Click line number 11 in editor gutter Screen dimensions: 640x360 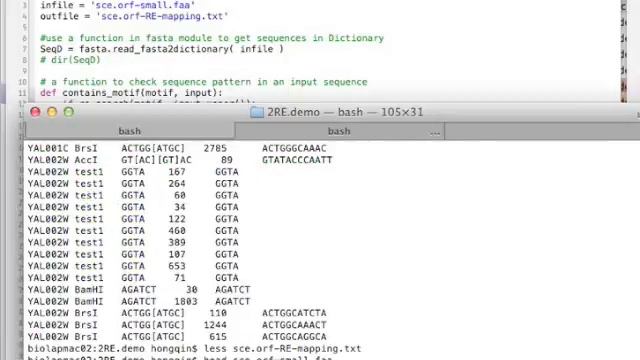(x=22, y=93)
